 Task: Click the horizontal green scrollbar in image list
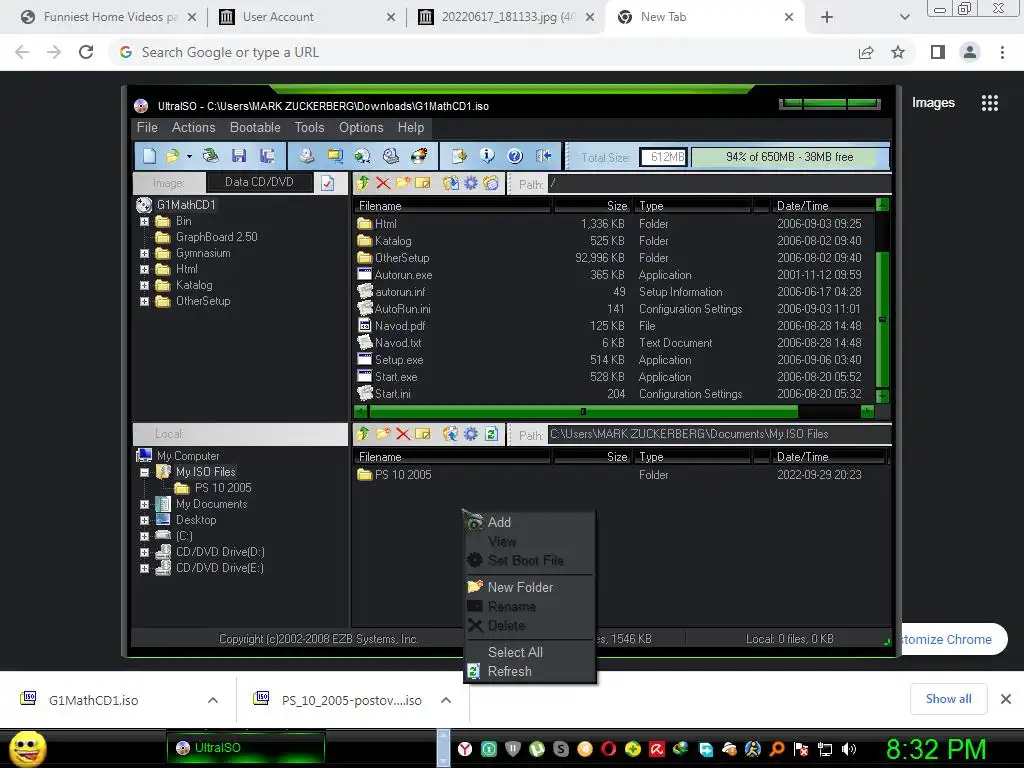(583, 411)
